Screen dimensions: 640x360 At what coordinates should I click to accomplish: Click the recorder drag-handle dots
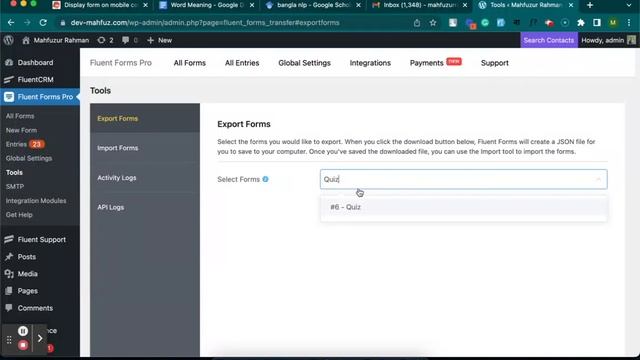[x=9, y=339]
